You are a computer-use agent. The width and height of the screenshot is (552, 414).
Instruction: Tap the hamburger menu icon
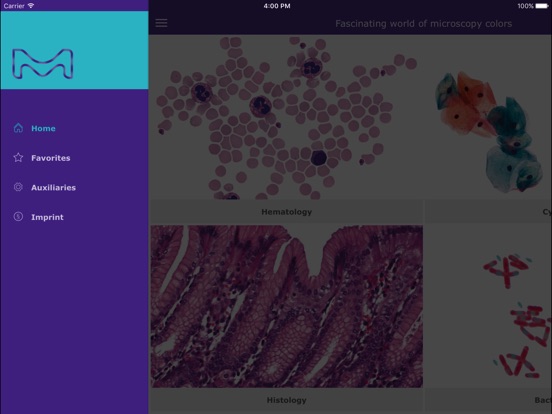[x=161, y=23]
